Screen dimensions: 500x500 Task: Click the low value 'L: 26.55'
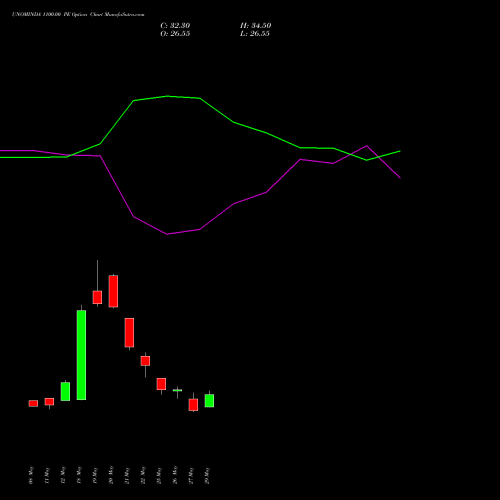[x=255, y=34]
